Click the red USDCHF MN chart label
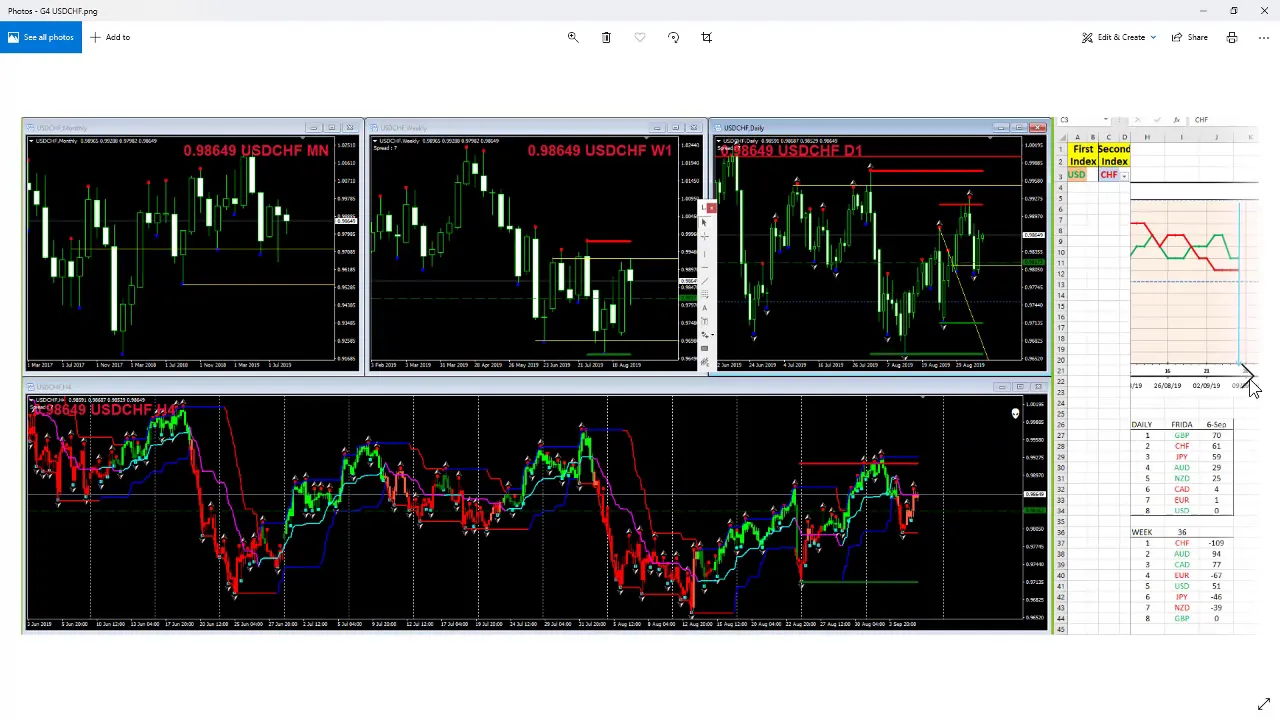The width and height of the screenshot is (1280, 720). 255,150
